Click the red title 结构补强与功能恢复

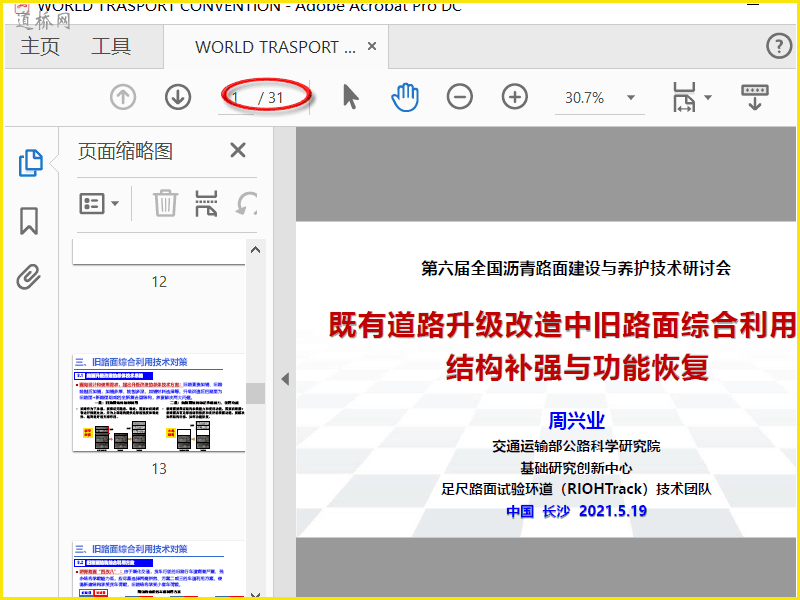577,367
